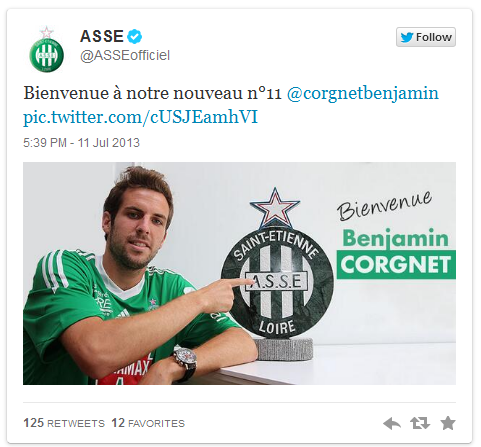Click the Bienvenue handwritten text in image

384,207
